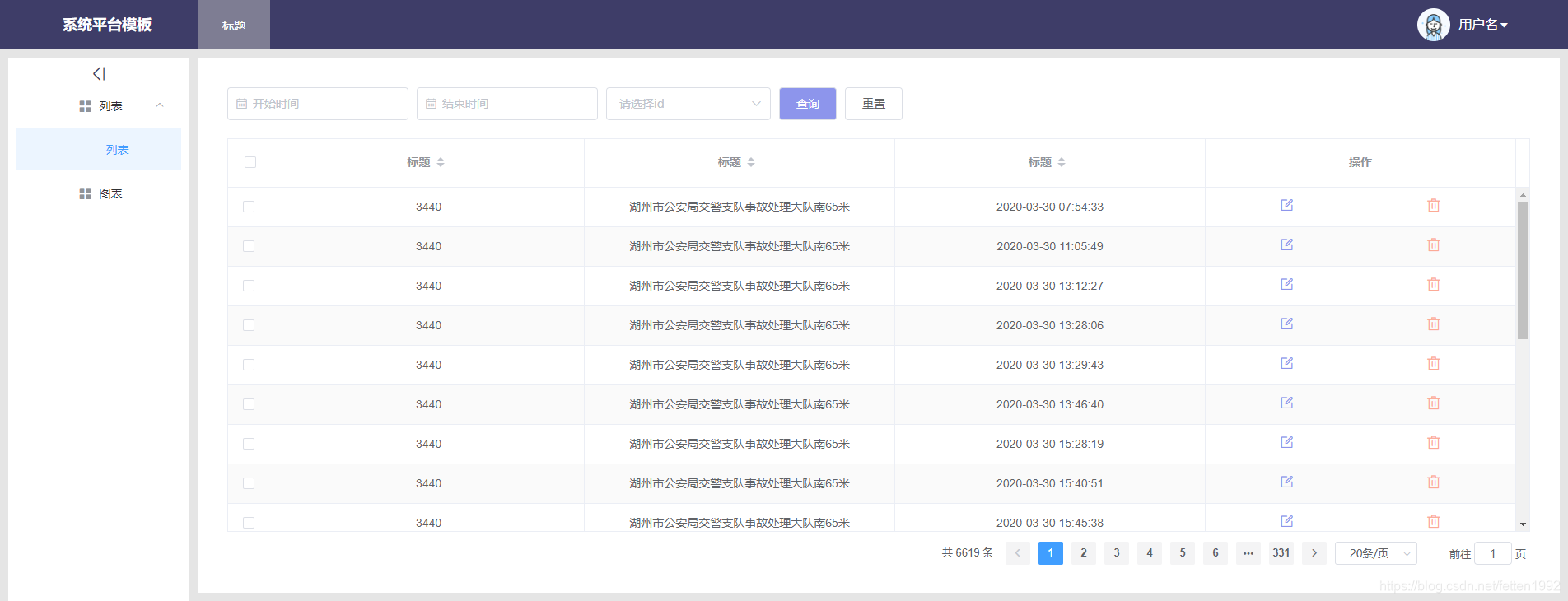Edit the row dated 2020-03-30 07:54:33
This screenshot has width=1568, height=601.
tap(1286, 205)
